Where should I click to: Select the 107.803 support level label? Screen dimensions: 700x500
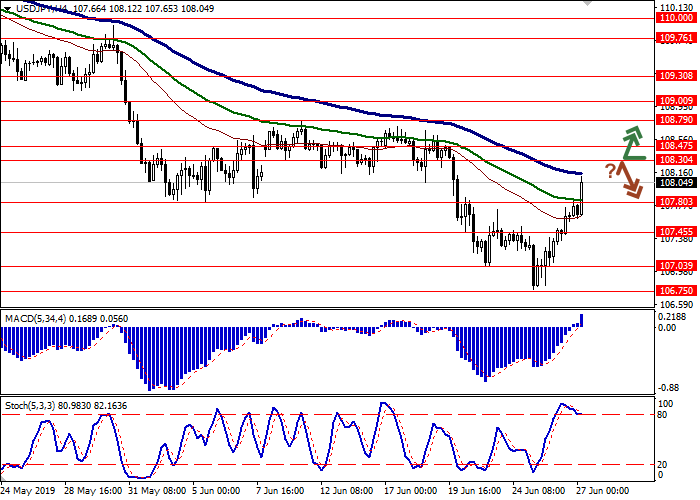point(676,202)
